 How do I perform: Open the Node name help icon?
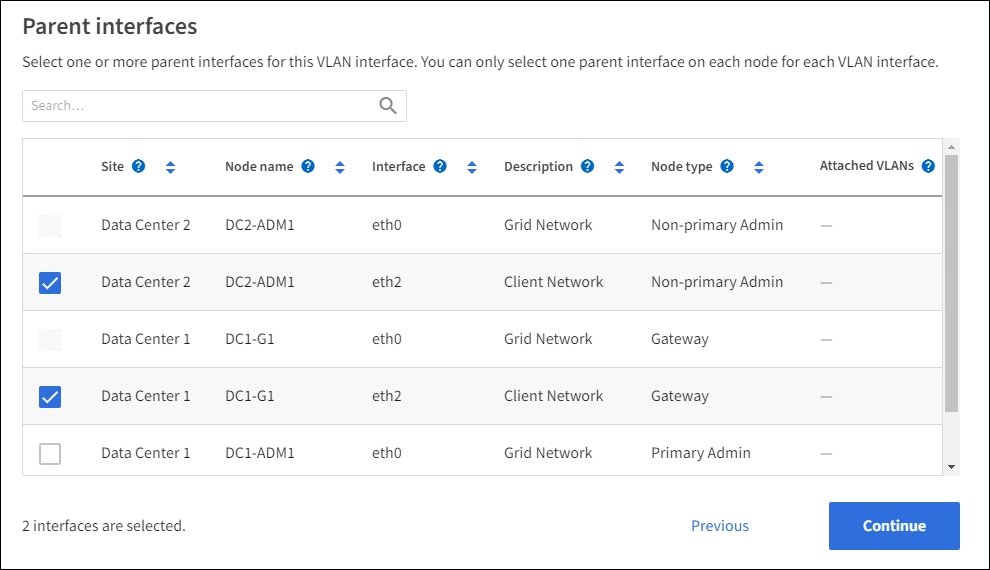pyautogui.click(x=308, y=167)
